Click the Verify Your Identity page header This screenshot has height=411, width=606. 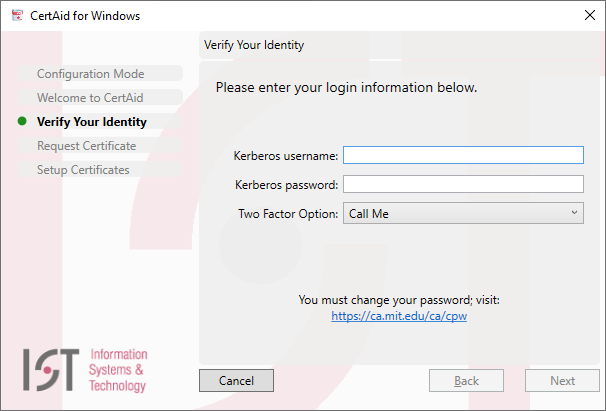point(254,45)
